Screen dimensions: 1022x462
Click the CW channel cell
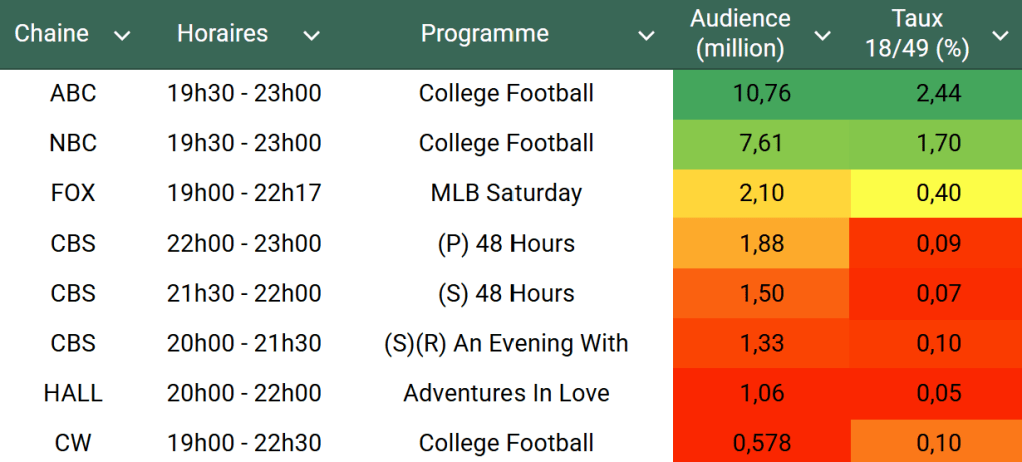pos(73,443)
